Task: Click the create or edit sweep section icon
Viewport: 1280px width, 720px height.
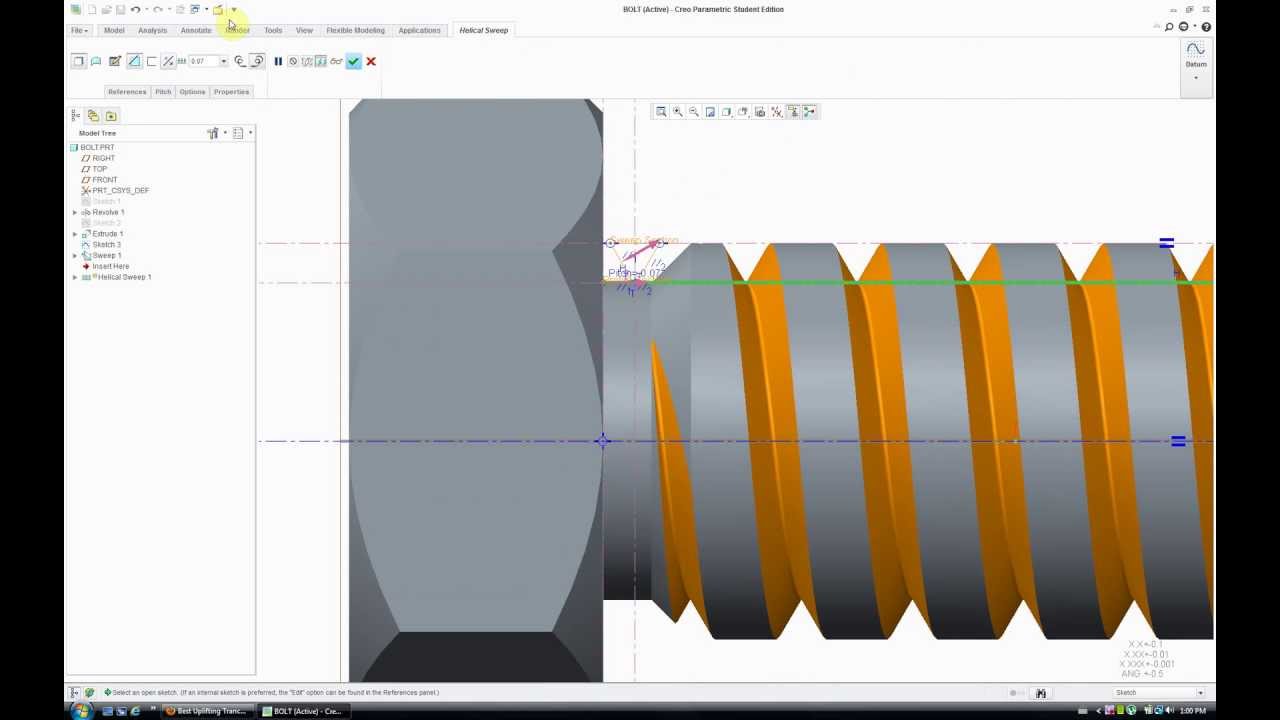Action: [x=115, y=61]
